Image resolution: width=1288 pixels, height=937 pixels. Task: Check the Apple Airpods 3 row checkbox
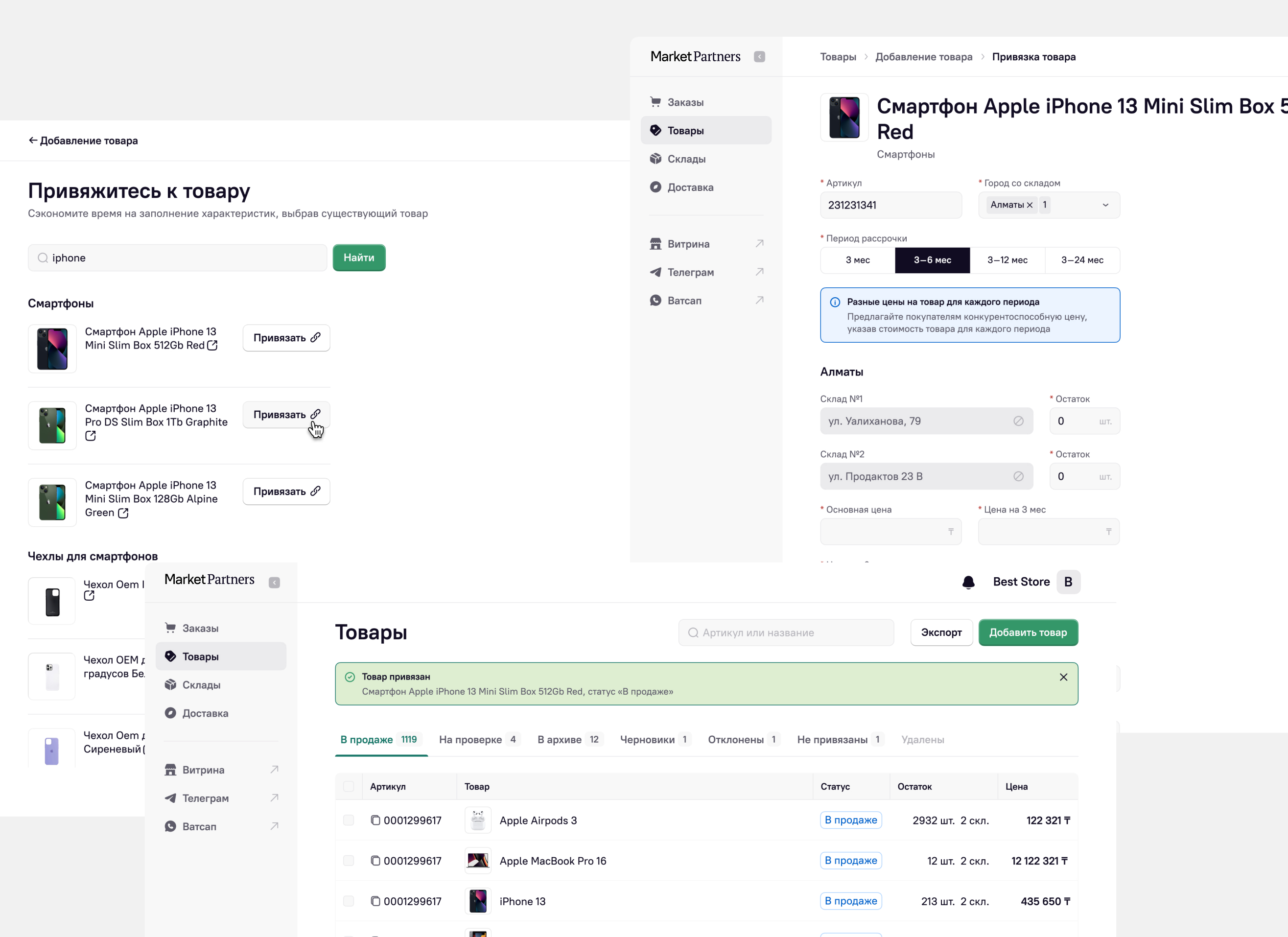[x=349, y=820]
